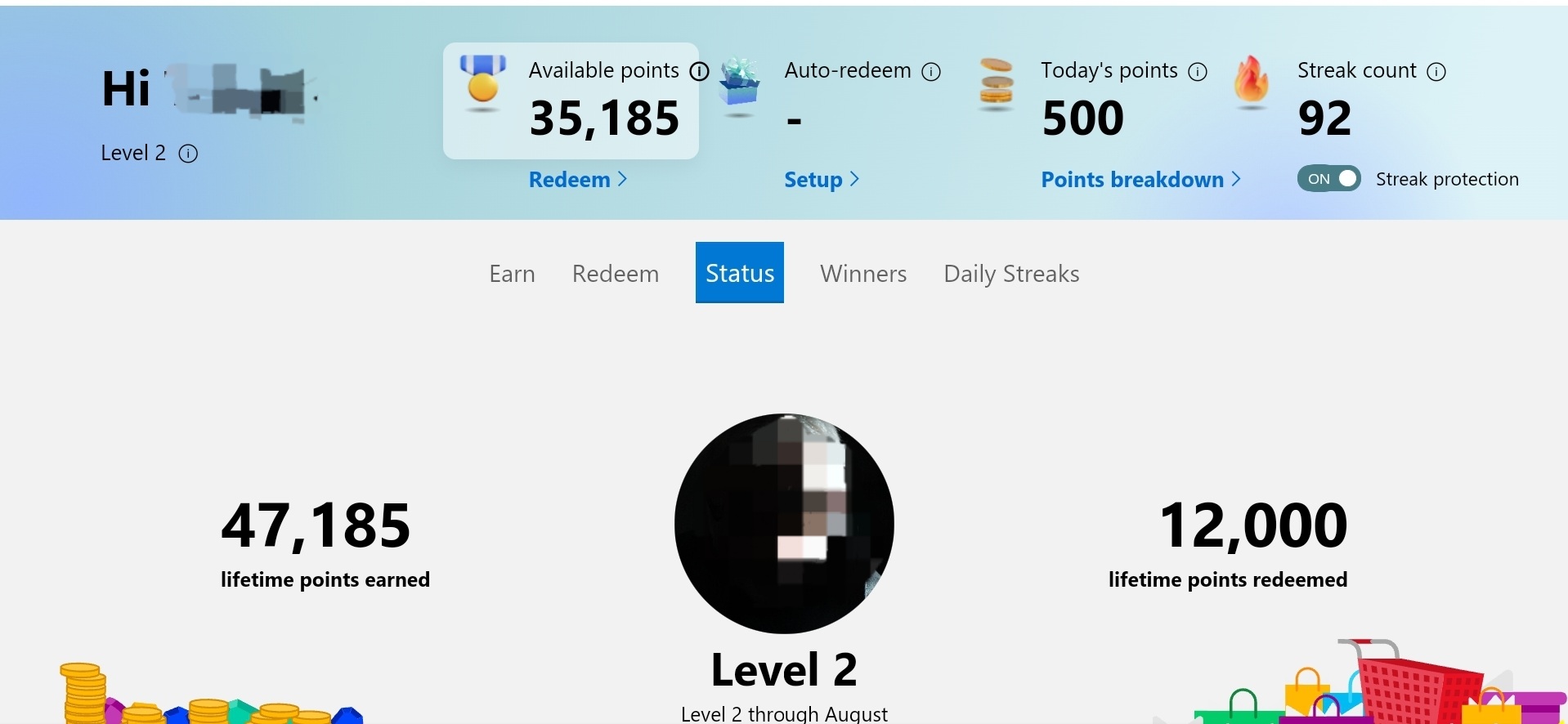Click the info icon beside Available points
The width and height of the screenshot is (1568, 724).
[699, 72]
